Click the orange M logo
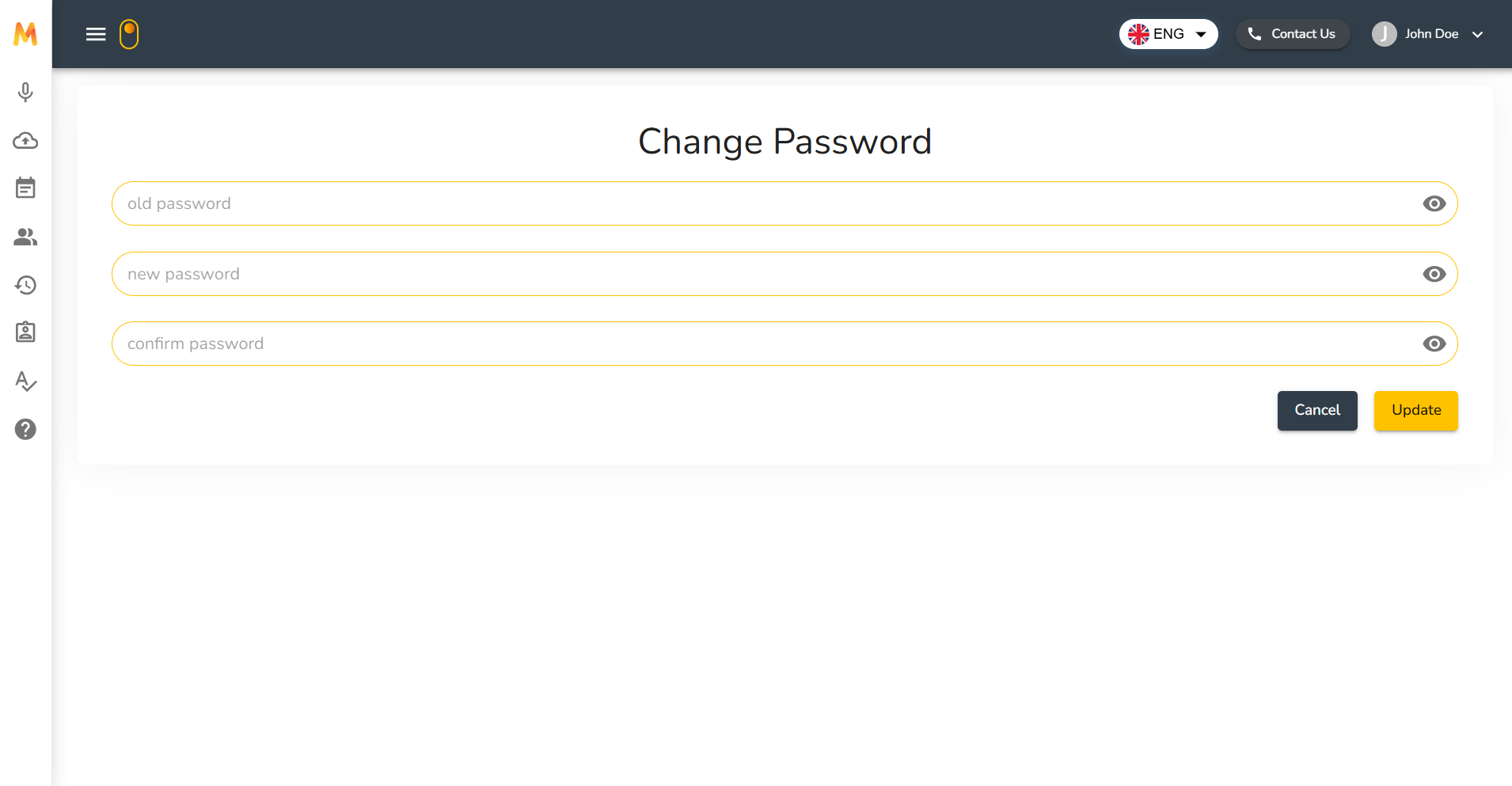 (x=25, y=34)
